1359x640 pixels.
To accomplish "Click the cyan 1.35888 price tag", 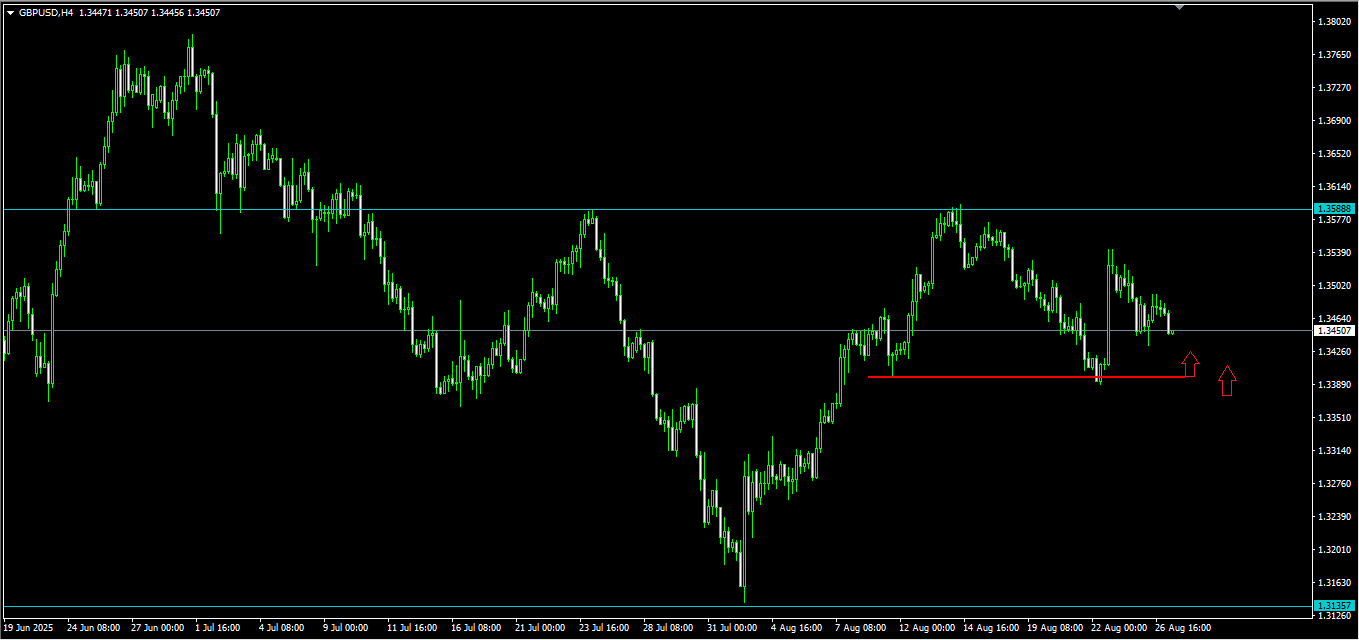I will [1334, 209].
